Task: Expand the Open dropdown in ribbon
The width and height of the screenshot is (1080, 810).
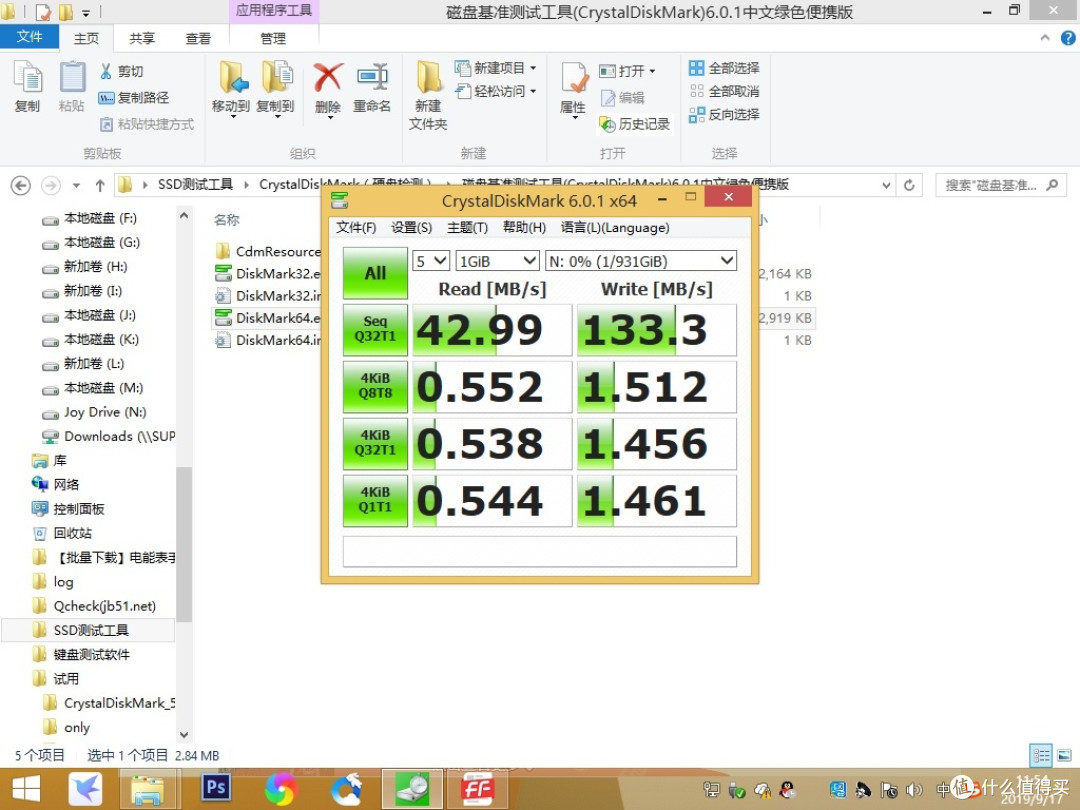Action: pyautogui.click(x=652, y=71)
